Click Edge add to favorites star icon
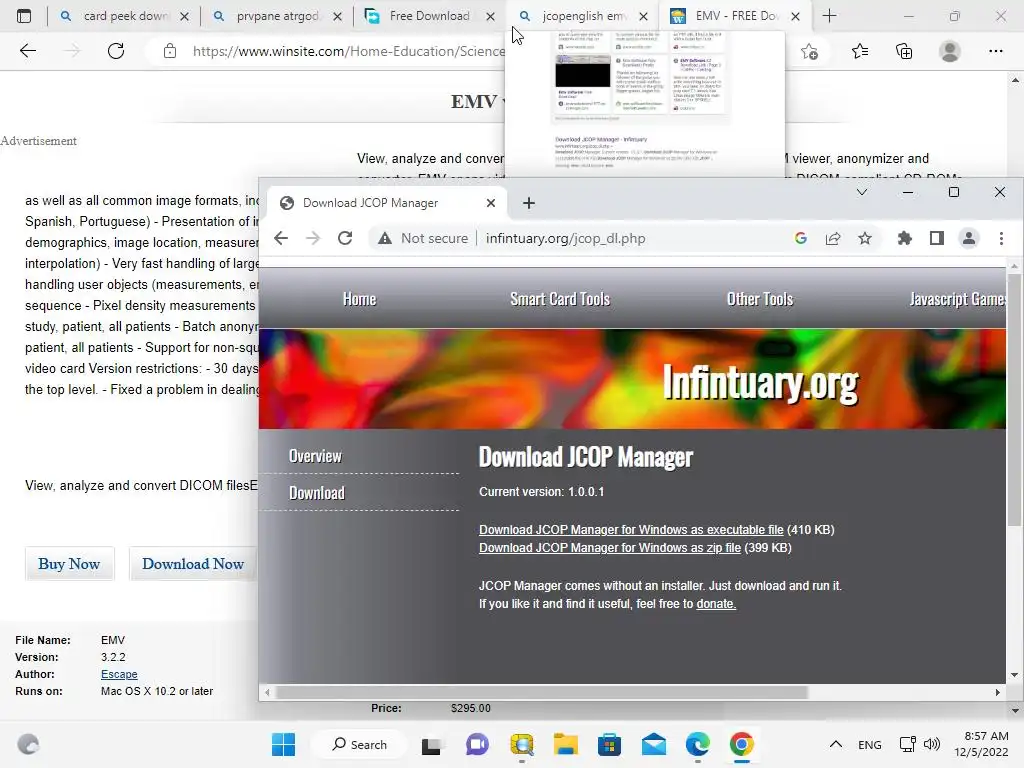The height and width of the screenshot is (768, 1024). point(809,51)
